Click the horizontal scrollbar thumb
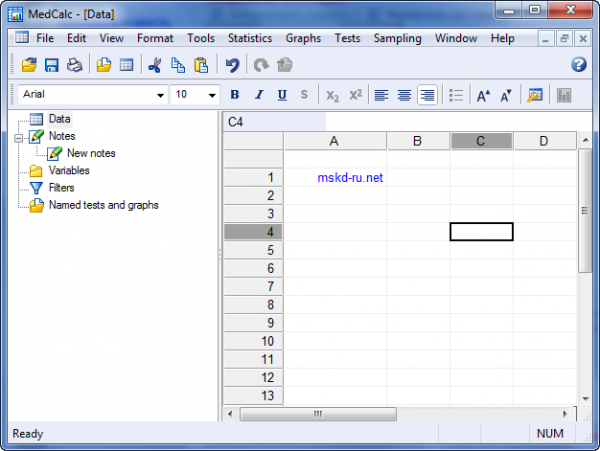This screenshot has width=600, height=451. coord(318,414)
